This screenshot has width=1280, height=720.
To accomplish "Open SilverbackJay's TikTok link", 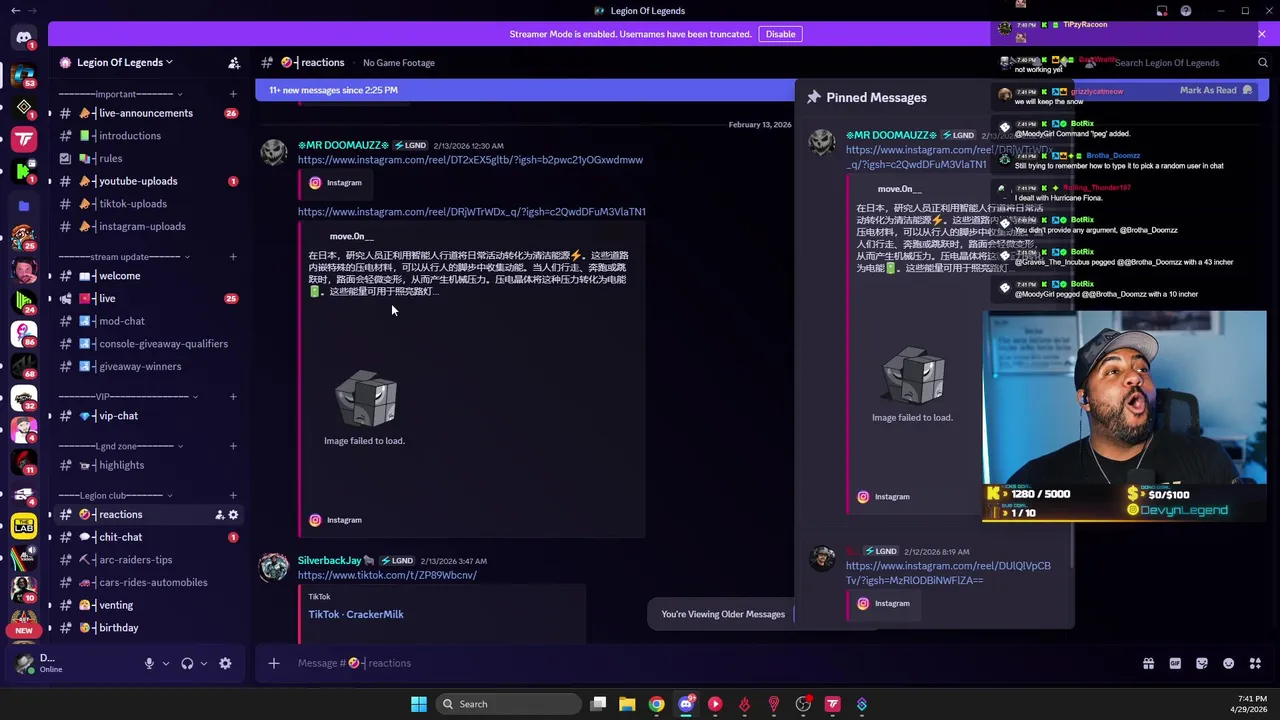I will (387, 575).
